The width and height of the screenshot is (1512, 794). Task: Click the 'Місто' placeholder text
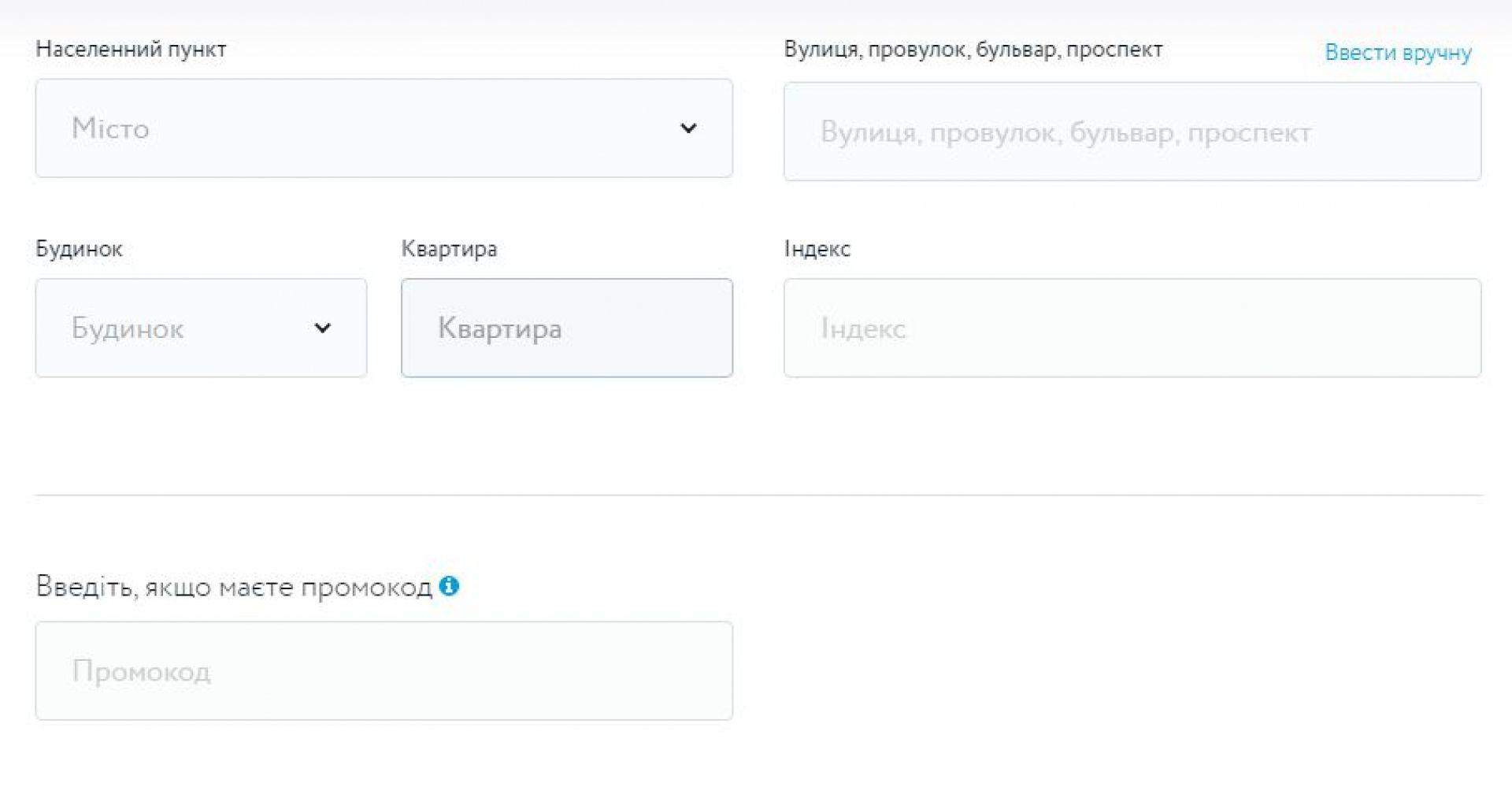[x=110, y=128]
